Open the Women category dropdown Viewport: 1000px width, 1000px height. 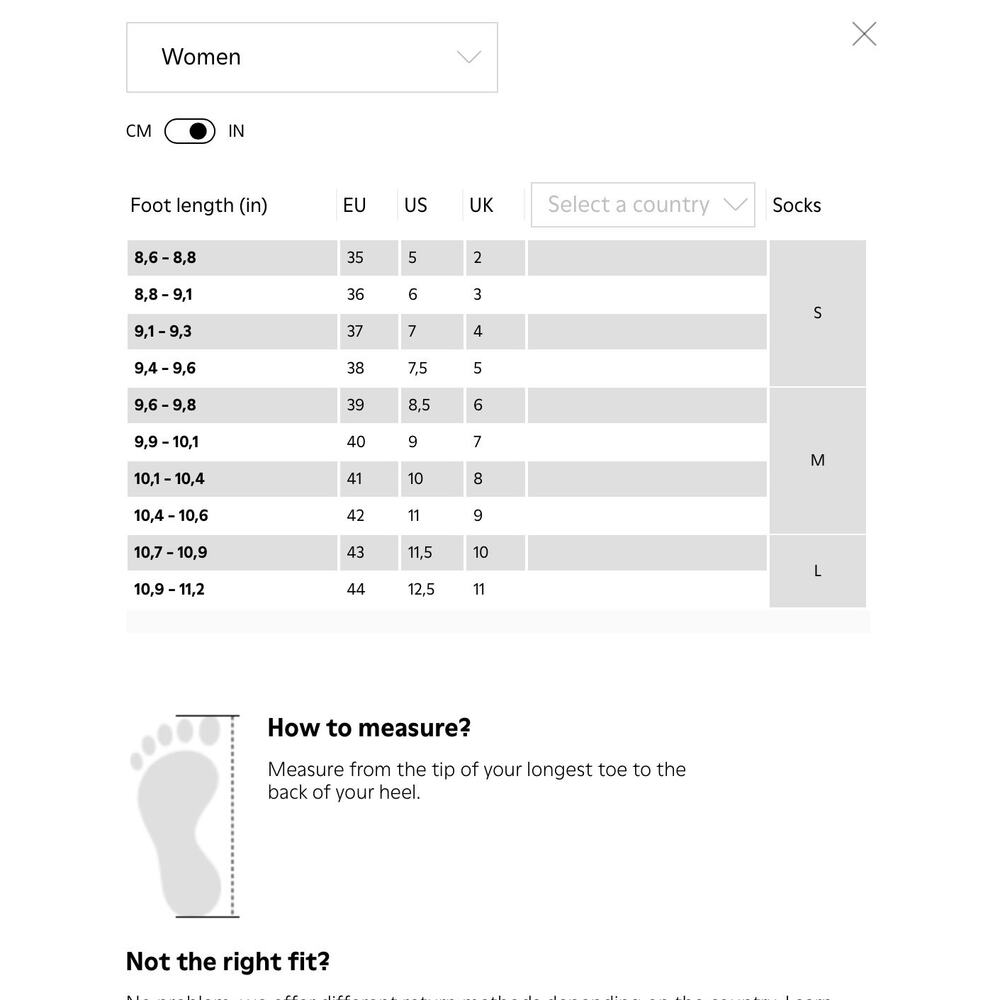(312, 57)
